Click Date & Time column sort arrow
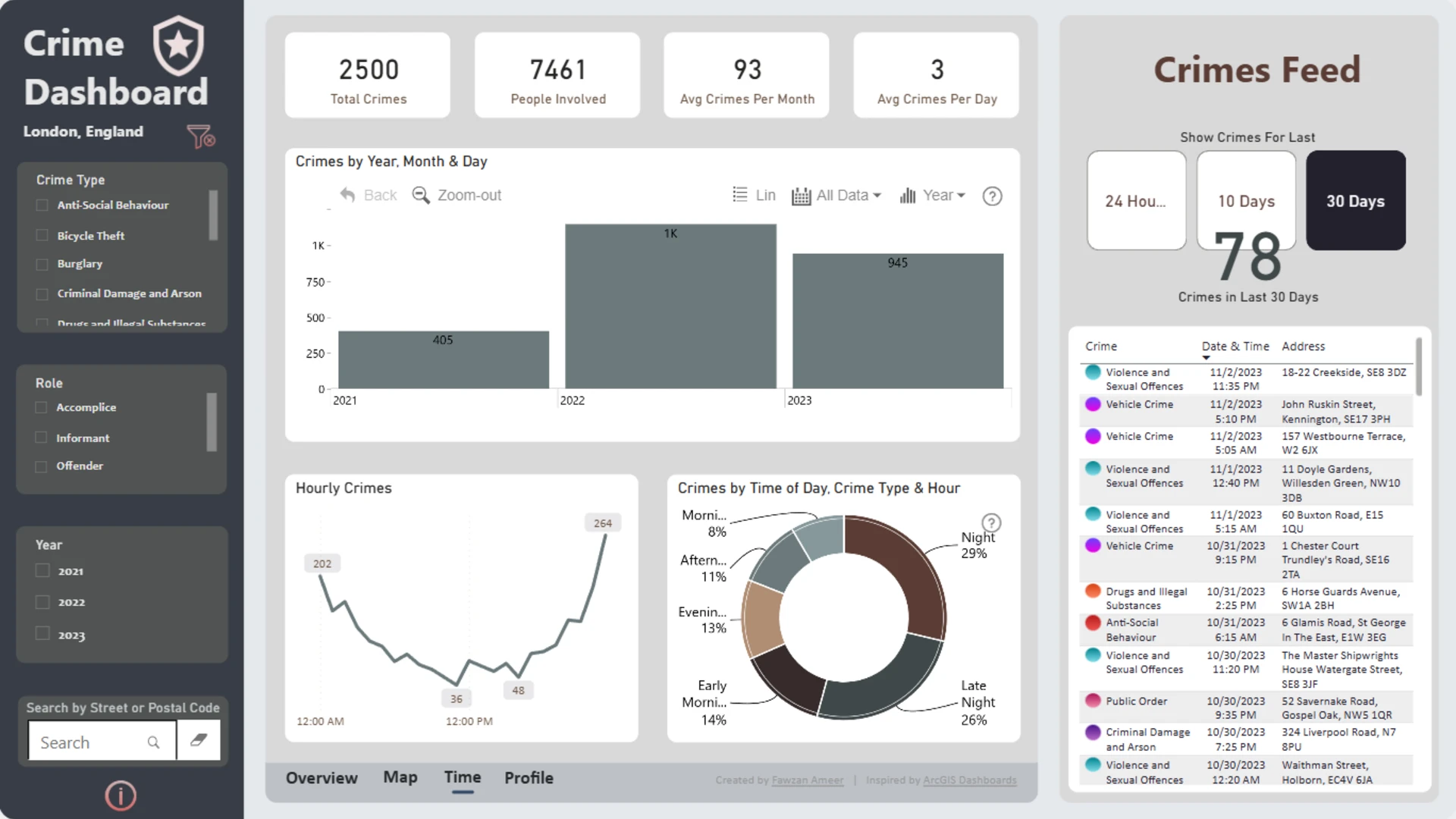Image resolution: width=1456 pixels, height=819 pixels. (1206, 358)
